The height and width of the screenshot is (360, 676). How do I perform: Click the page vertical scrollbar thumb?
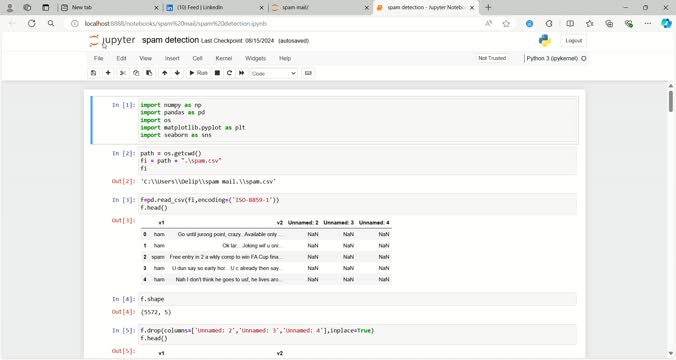tap(671, 100)
